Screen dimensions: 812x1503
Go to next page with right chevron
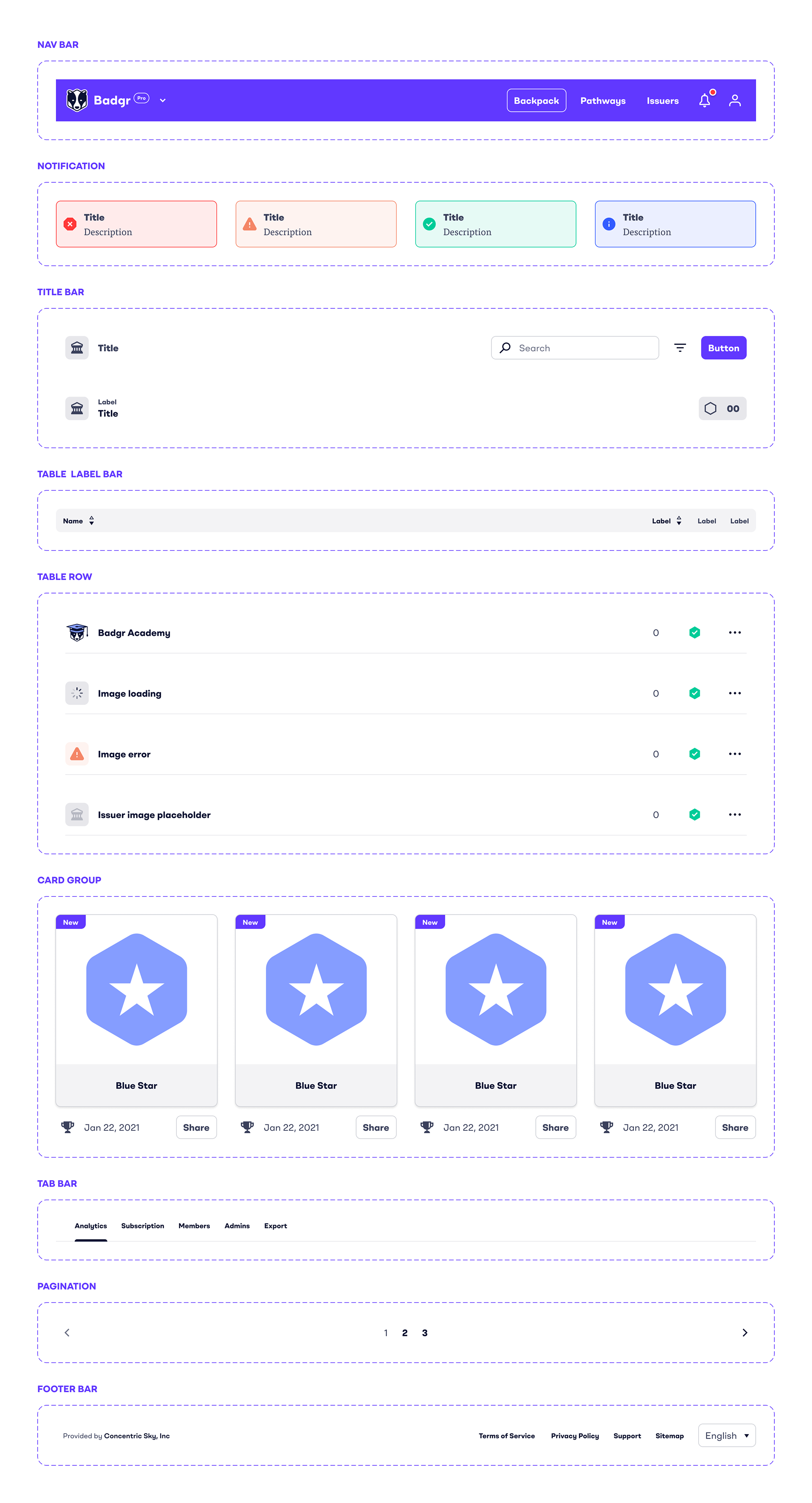tap(744, 1333)
